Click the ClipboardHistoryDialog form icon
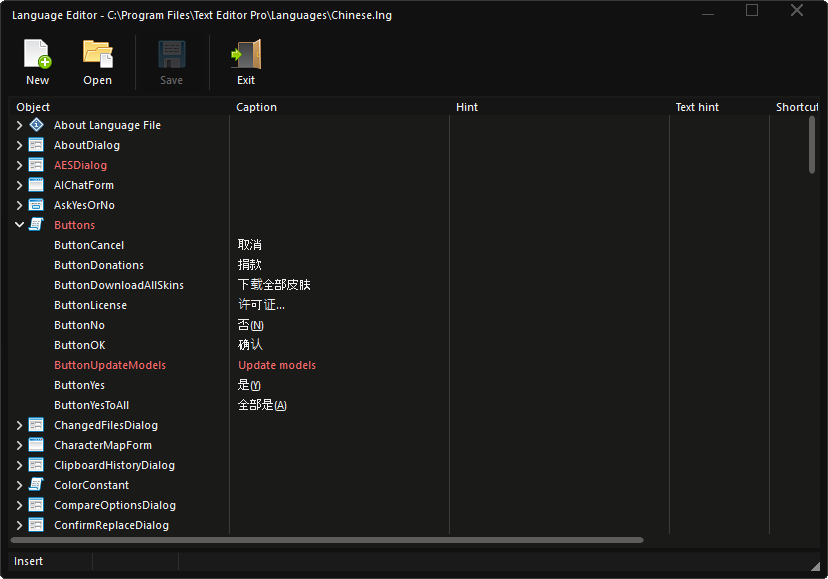The image size is (828, 579). point(36,465)
